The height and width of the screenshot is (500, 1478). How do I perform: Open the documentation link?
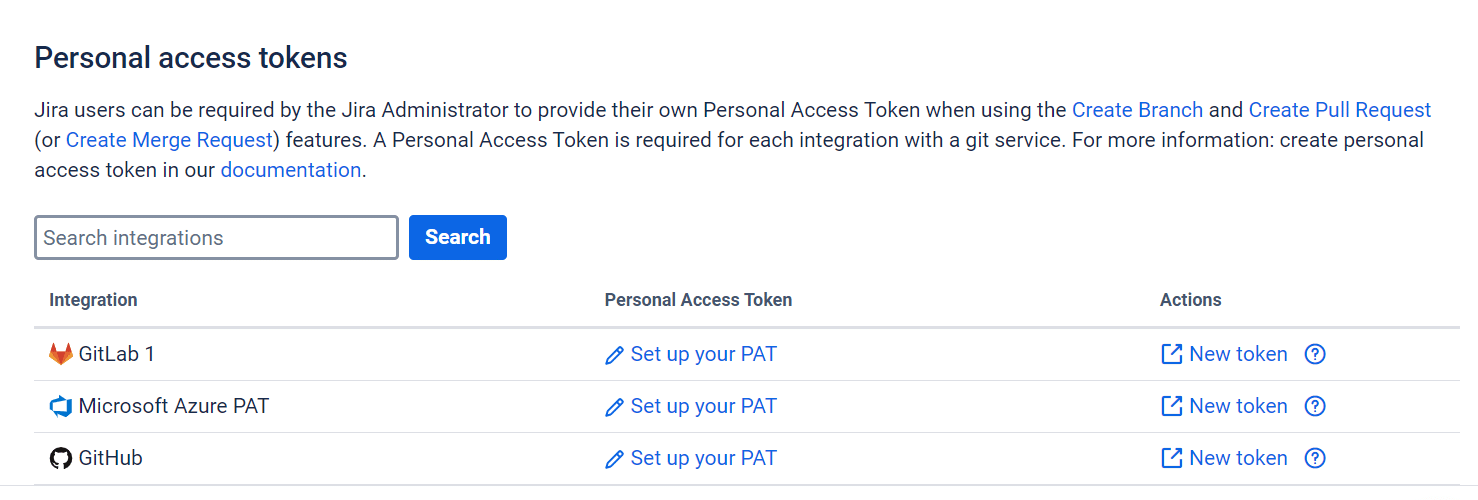(x=290, y=170)
